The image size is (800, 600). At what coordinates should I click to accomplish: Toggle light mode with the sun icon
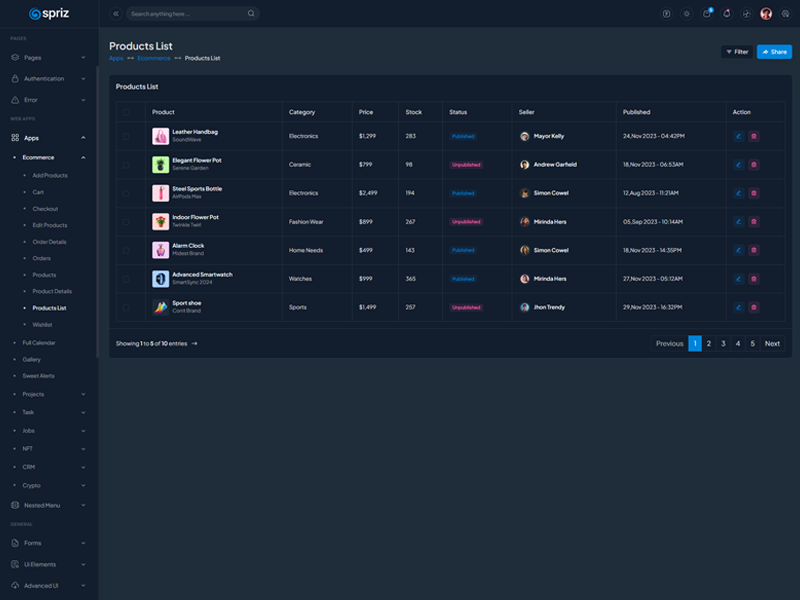pos(686,14)
